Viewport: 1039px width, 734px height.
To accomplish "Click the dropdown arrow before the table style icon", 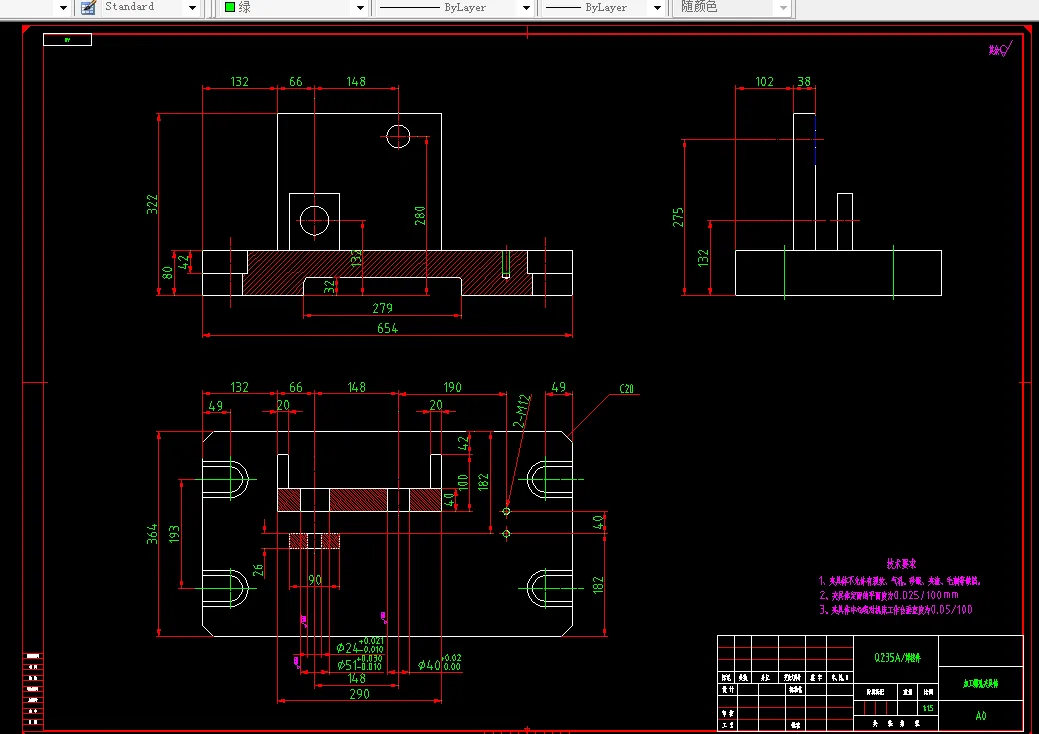I will (x=63, y=7).
